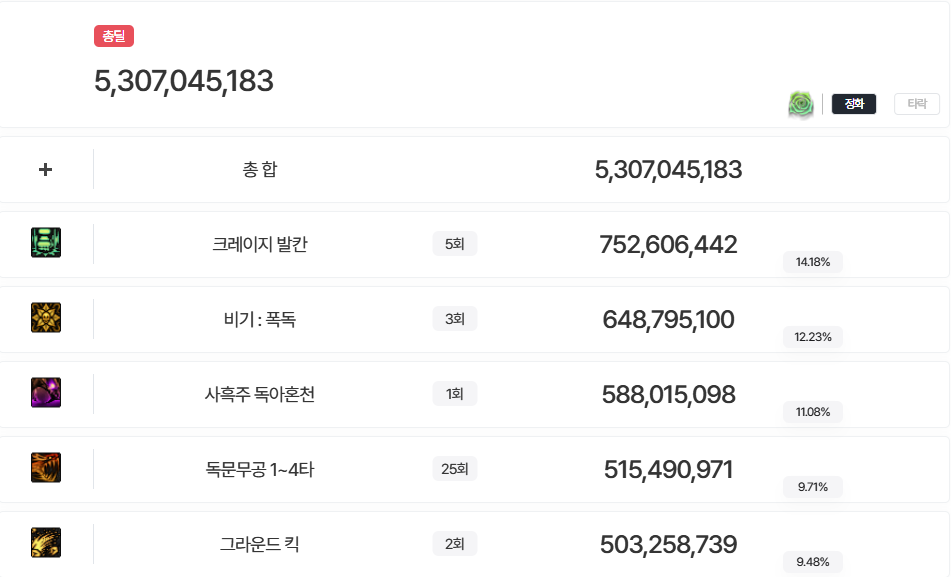Select the 그라운드 킥 skill icon
951x577 pixels.
click(x=46, y=543)
